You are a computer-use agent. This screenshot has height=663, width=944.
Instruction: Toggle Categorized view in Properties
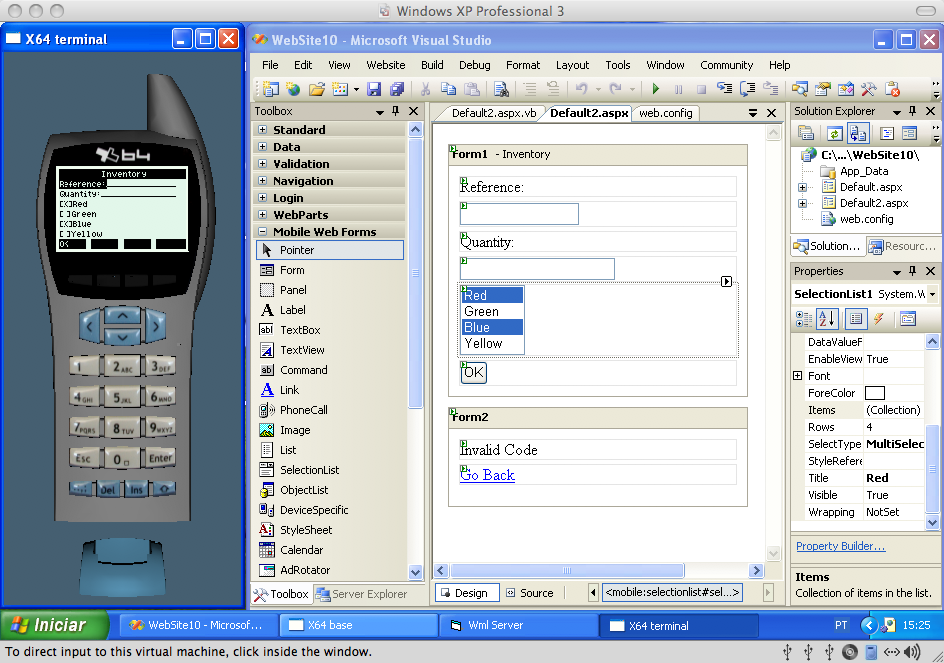[x=804, y=319]
